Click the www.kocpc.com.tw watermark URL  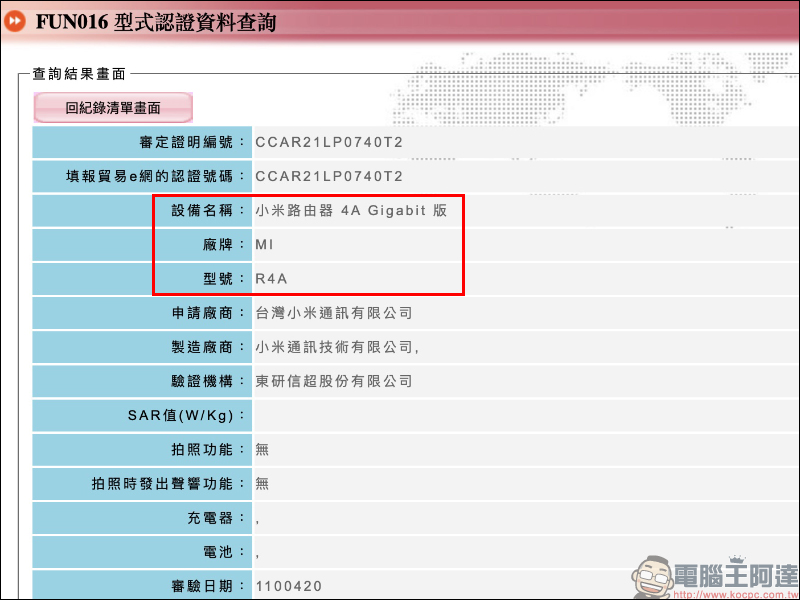735,590
